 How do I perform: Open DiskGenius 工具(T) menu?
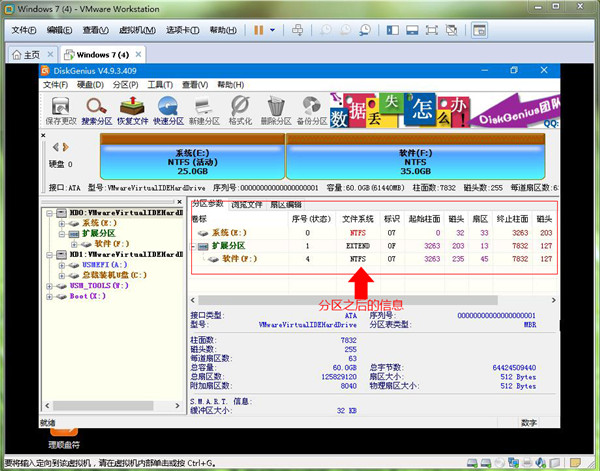[x=160, y=85]
